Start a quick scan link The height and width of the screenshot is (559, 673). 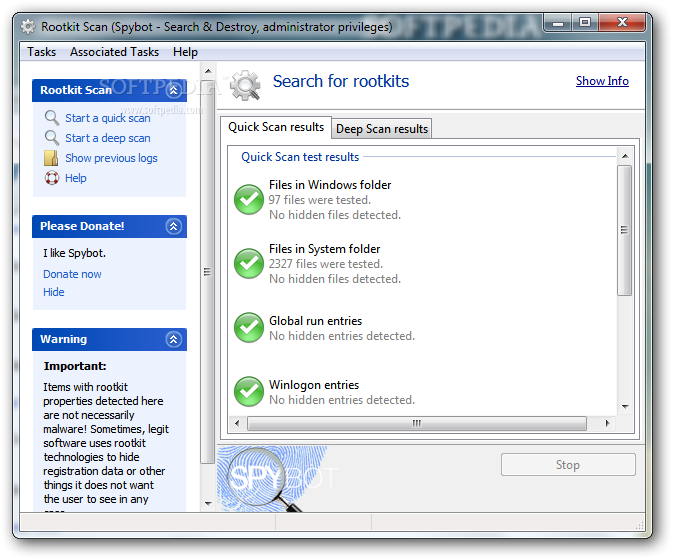tap(108, 118)
